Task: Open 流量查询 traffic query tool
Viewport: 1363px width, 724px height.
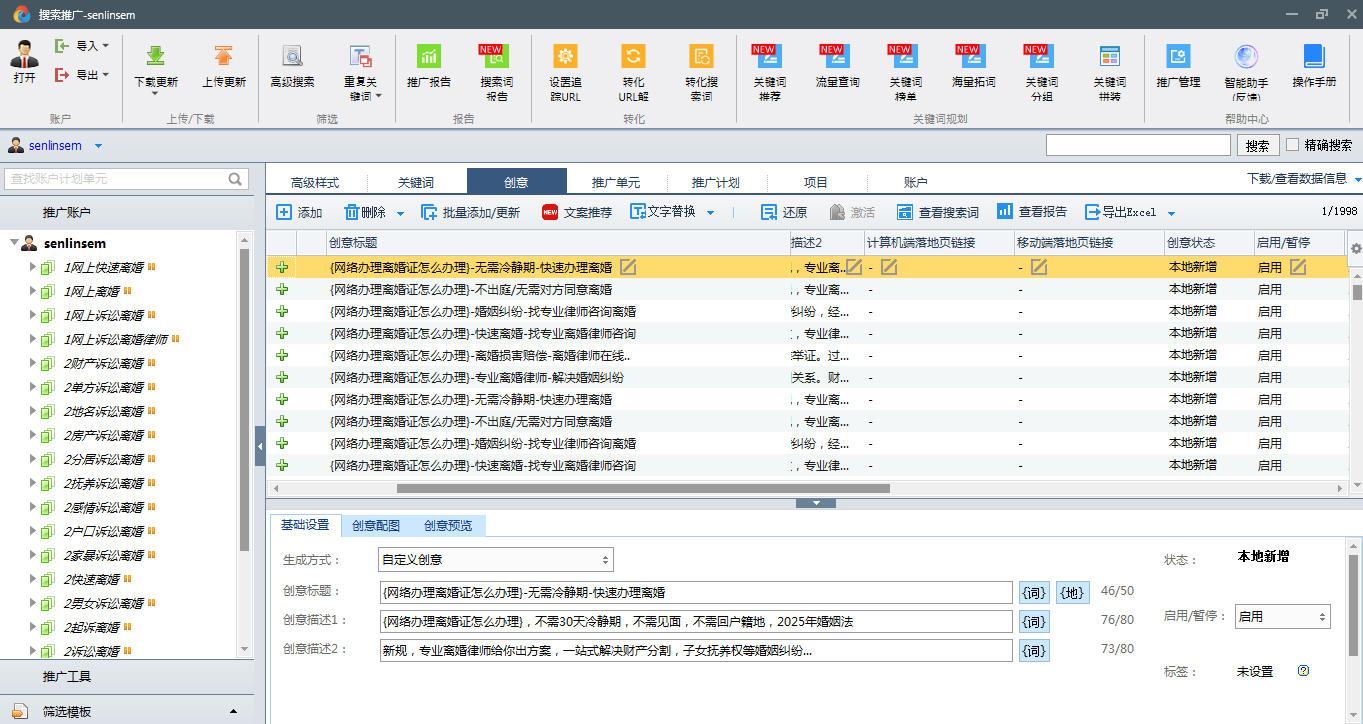Action: click(836, 57)
